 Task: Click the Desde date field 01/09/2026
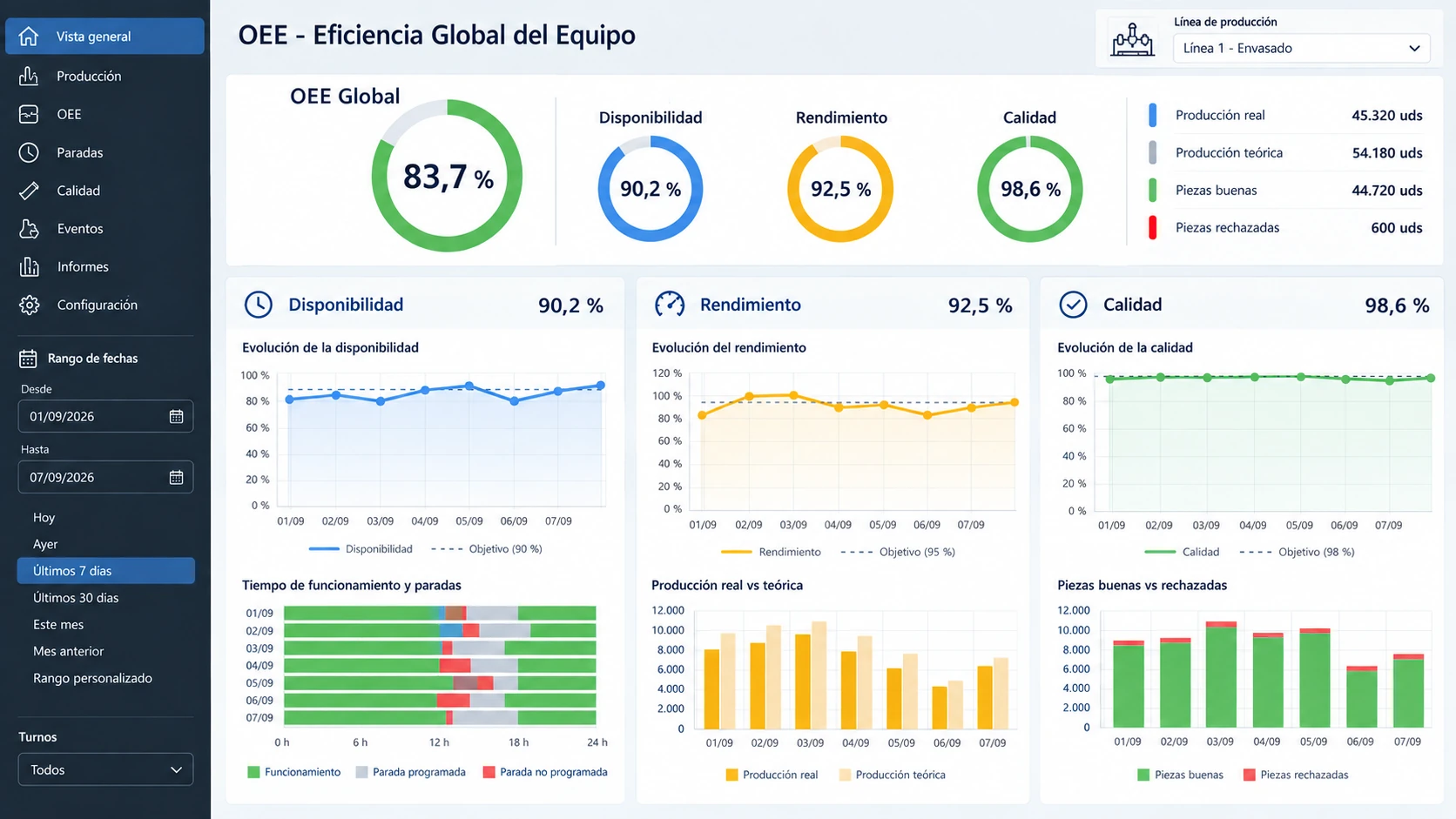[105, 417]
